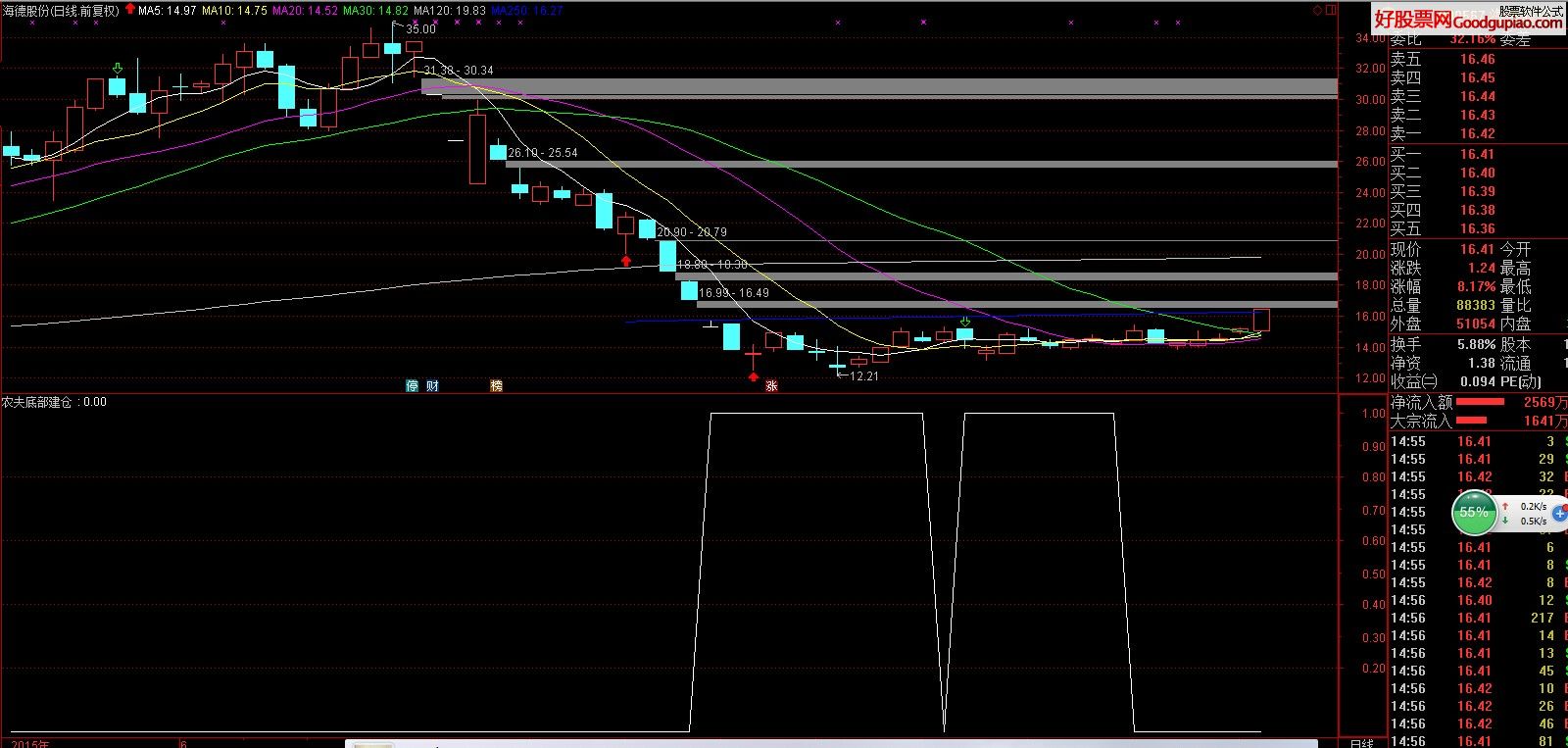Select the MA20: 14.52 indicator label
This screenshot has height=748, width=1568.
(306, 11)
